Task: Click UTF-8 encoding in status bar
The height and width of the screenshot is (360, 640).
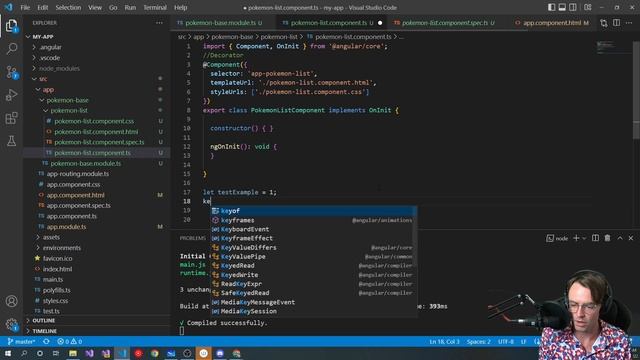Action: point(505,341)
